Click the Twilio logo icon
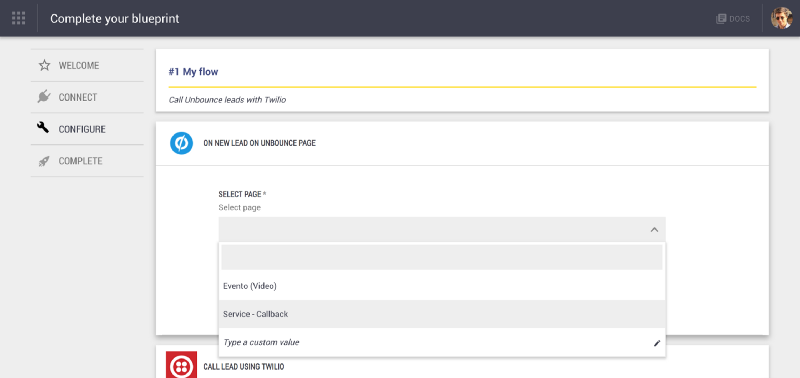The image size is (800, 378). click(181, 365)
